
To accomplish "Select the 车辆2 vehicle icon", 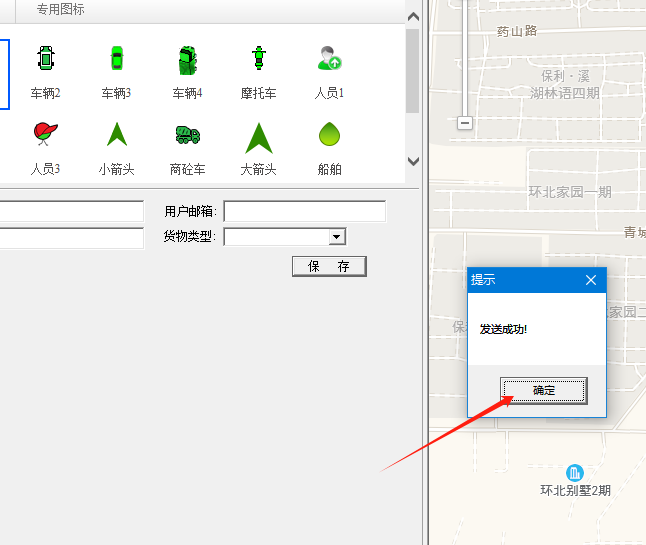I will [x=46, y=58].
